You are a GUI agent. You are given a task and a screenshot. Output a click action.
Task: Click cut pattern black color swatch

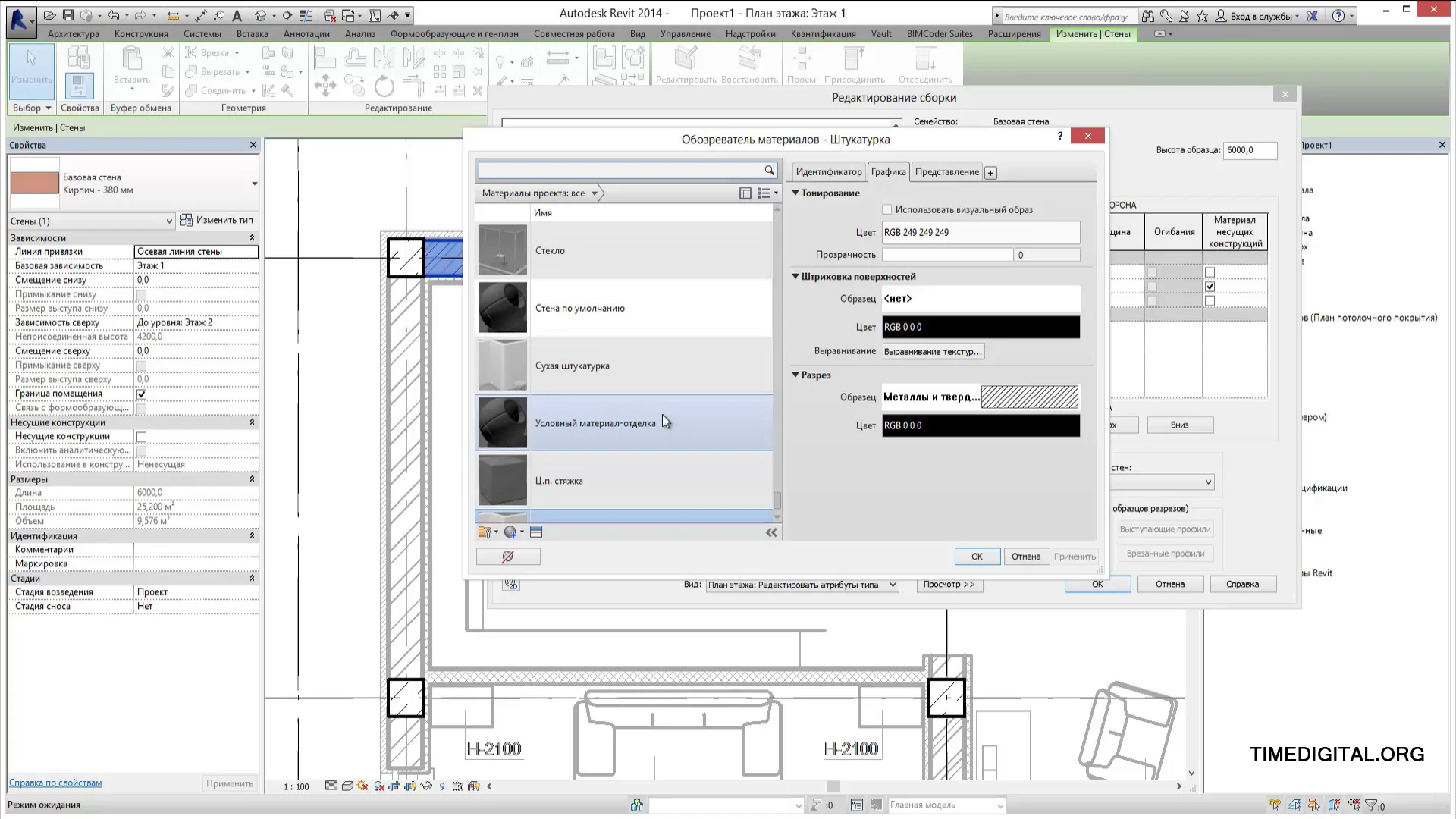[x=981, y=425]
